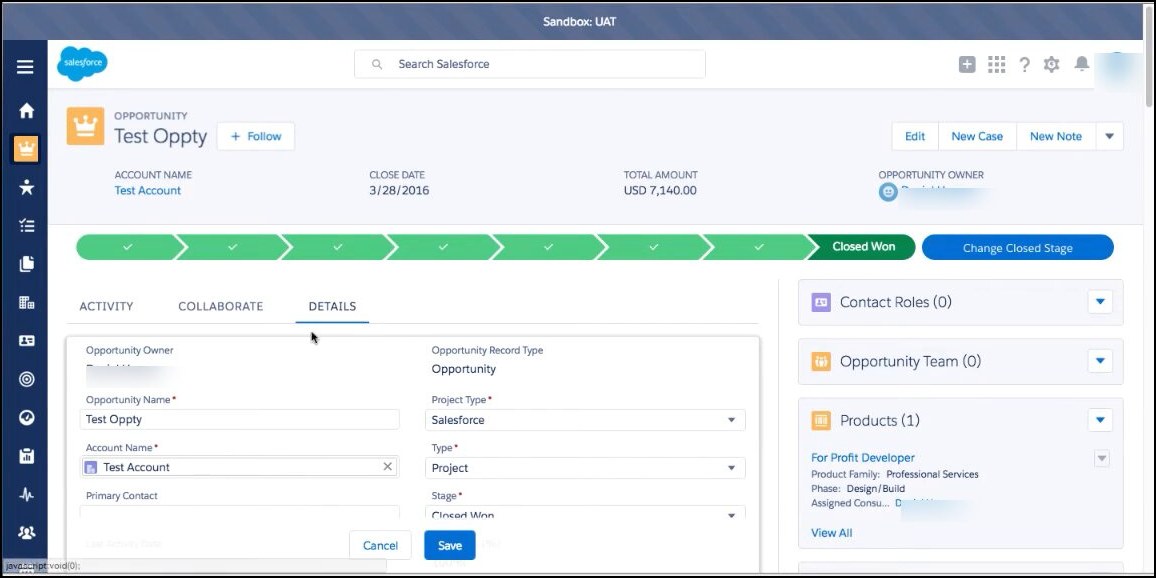Click the global create plus icon
This screenshot has height=578, width=1156.
[967, 64]
